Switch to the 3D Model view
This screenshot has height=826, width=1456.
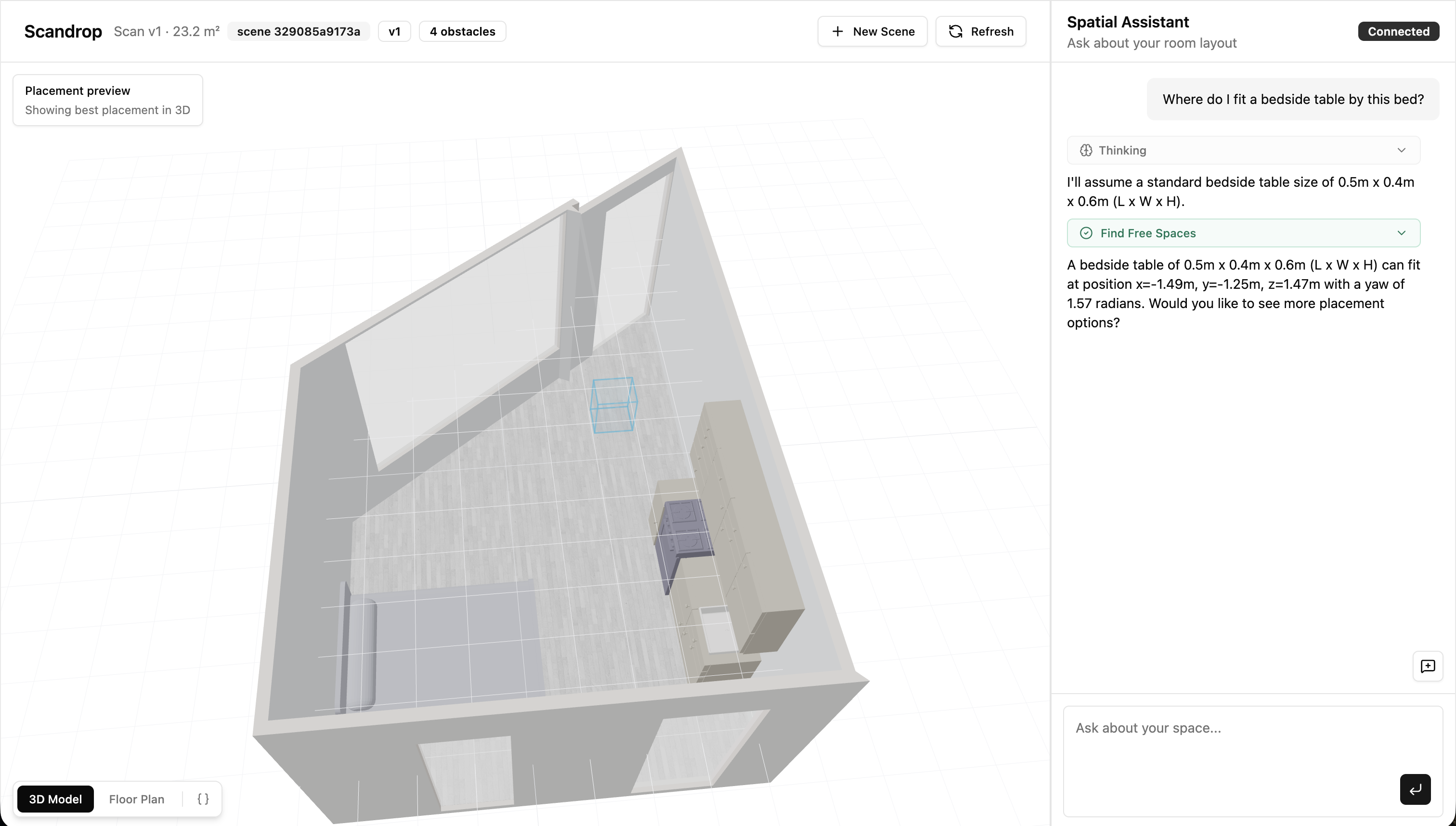coord(55,799)
